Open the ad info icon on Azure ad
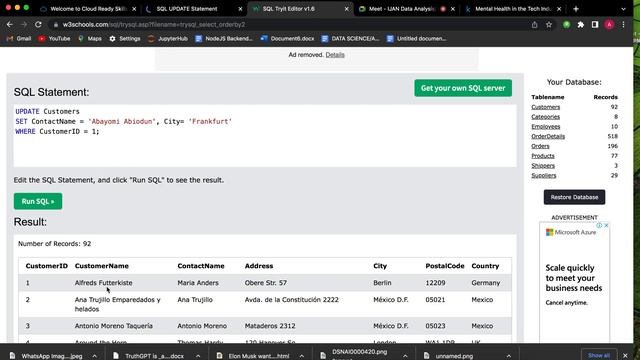 click(x=599, y=225)
